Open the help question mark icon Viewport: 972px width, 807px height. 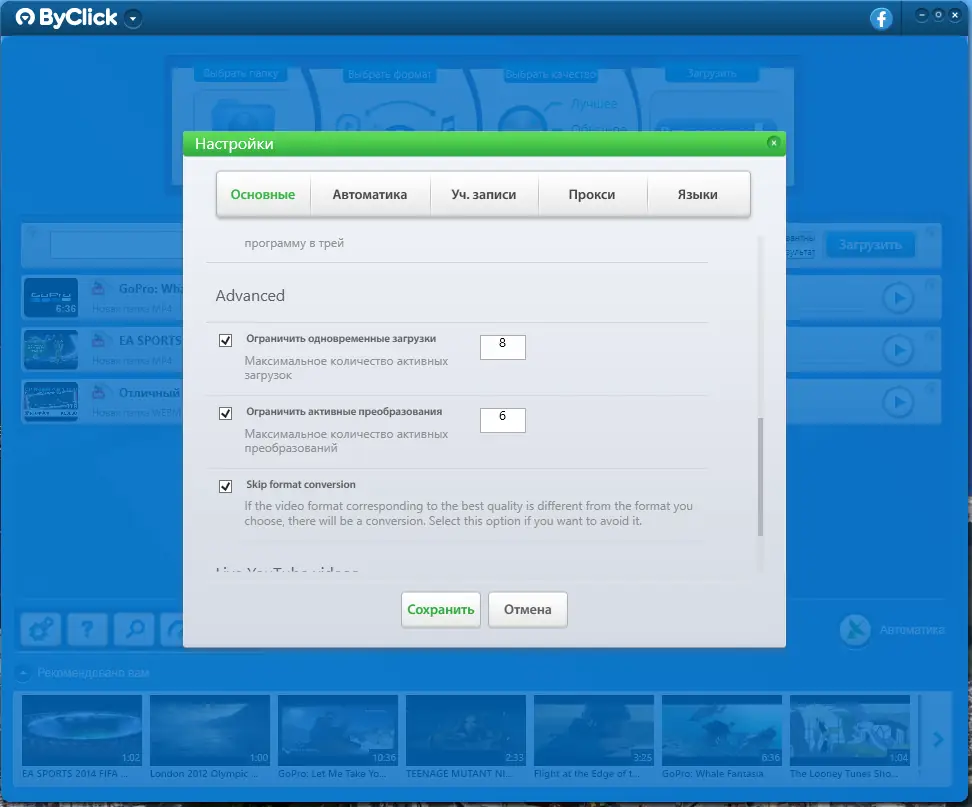point(87,630)
